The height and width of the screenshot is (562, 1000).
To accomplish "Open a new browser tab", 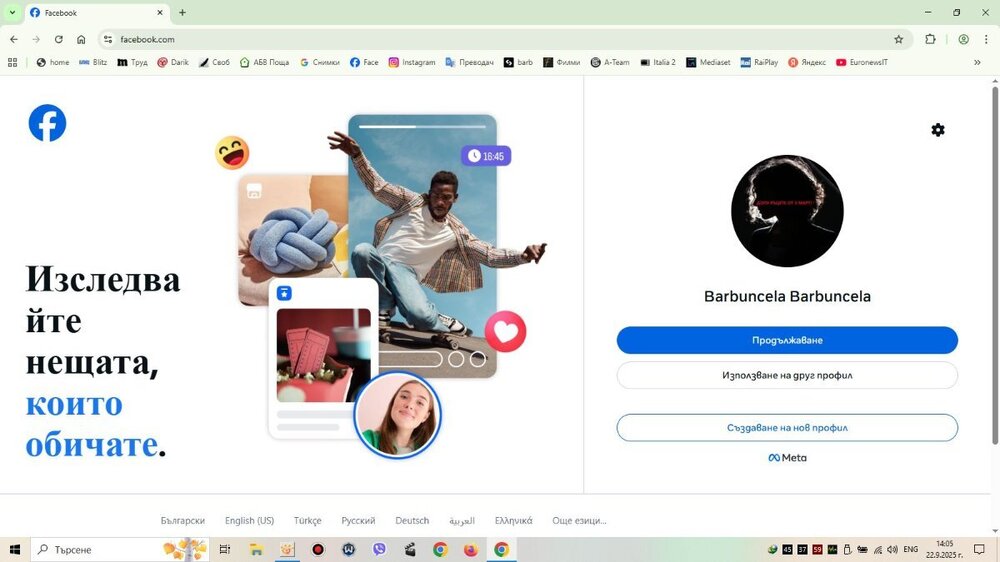I will [182, 13].
